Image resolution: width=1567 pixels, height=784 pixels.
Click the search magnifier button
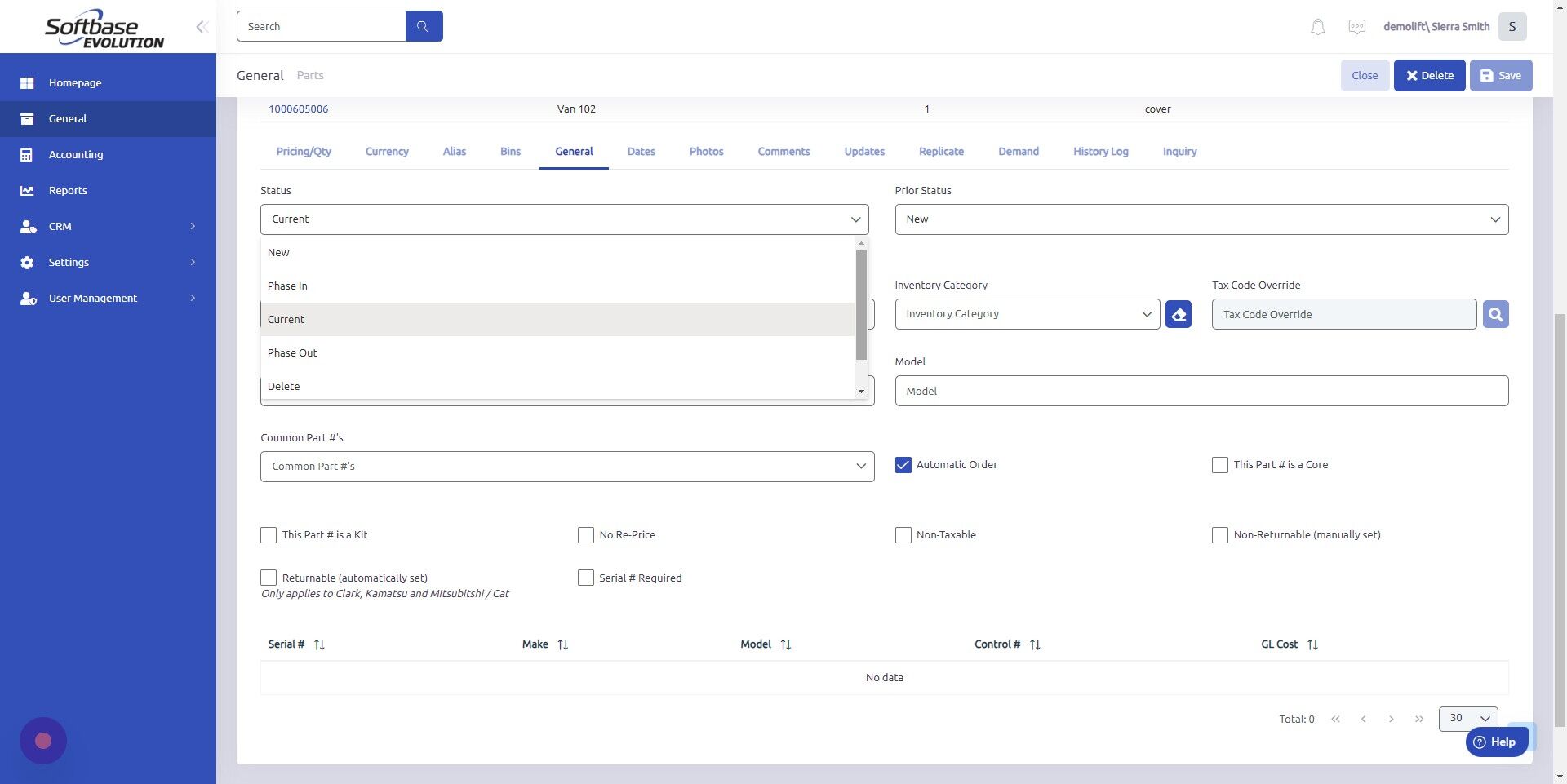[424, 25]
